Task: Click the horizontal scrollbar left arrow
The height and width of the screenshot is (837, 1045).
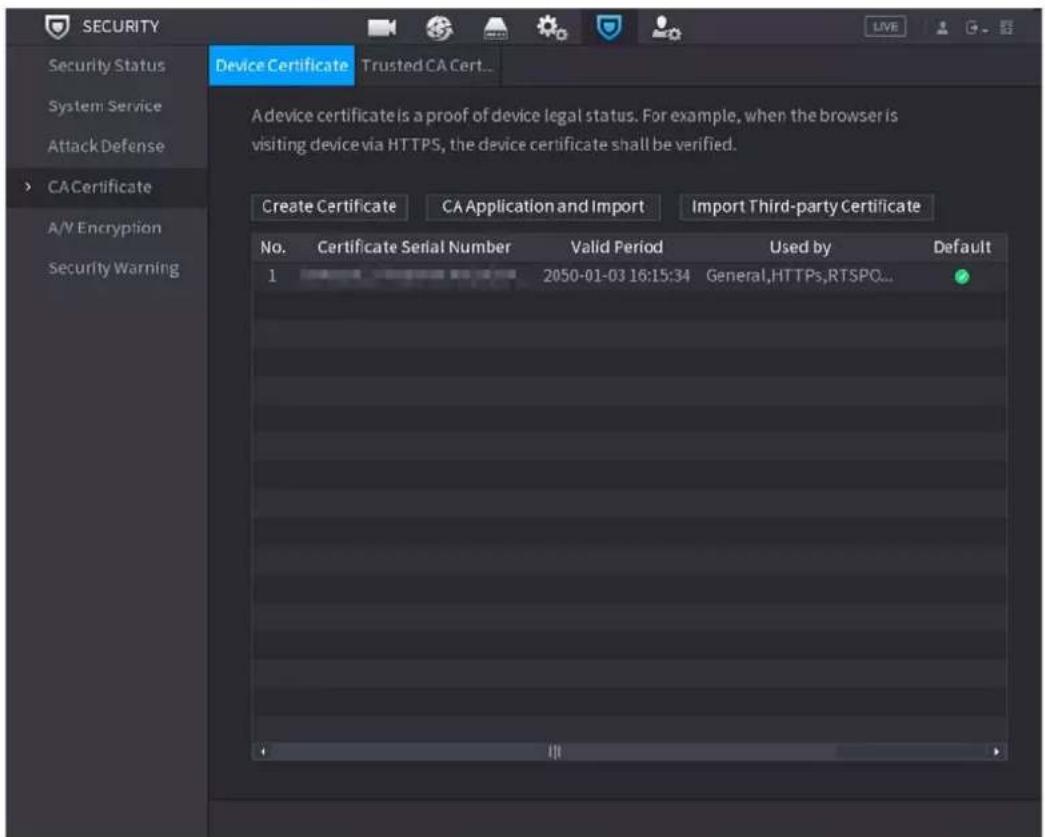Action: coord(263,752)
